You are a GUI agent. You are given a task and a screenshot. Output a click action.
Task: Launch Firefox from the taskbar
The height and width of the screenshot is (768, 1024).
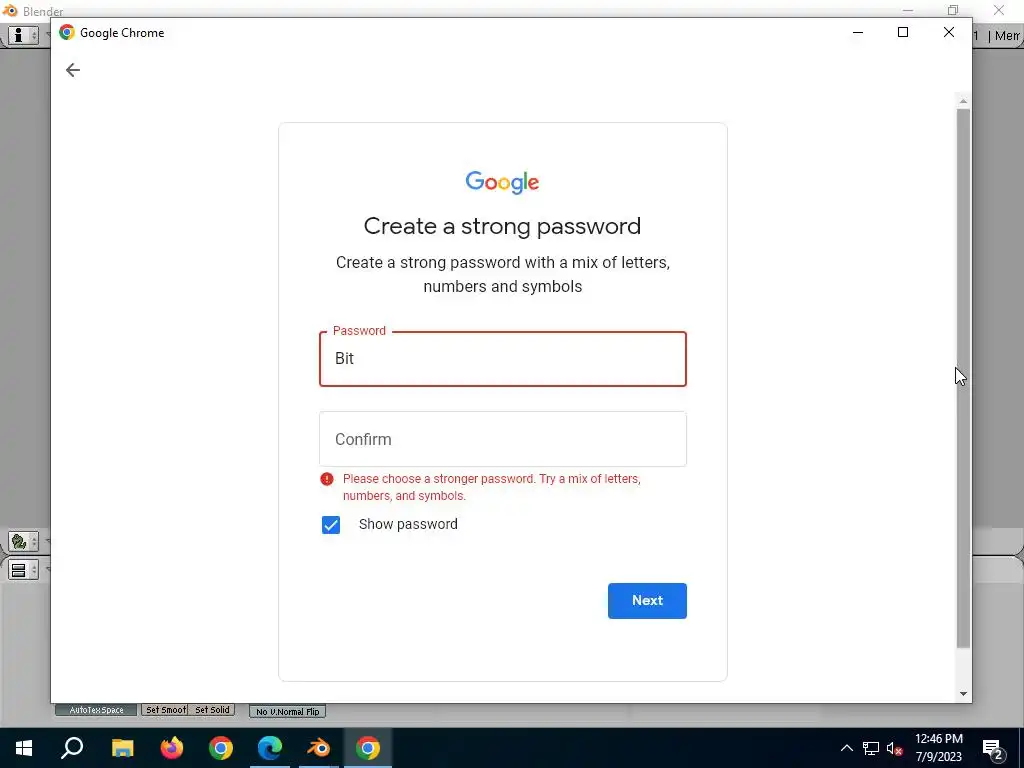click(x=172, y=748)
